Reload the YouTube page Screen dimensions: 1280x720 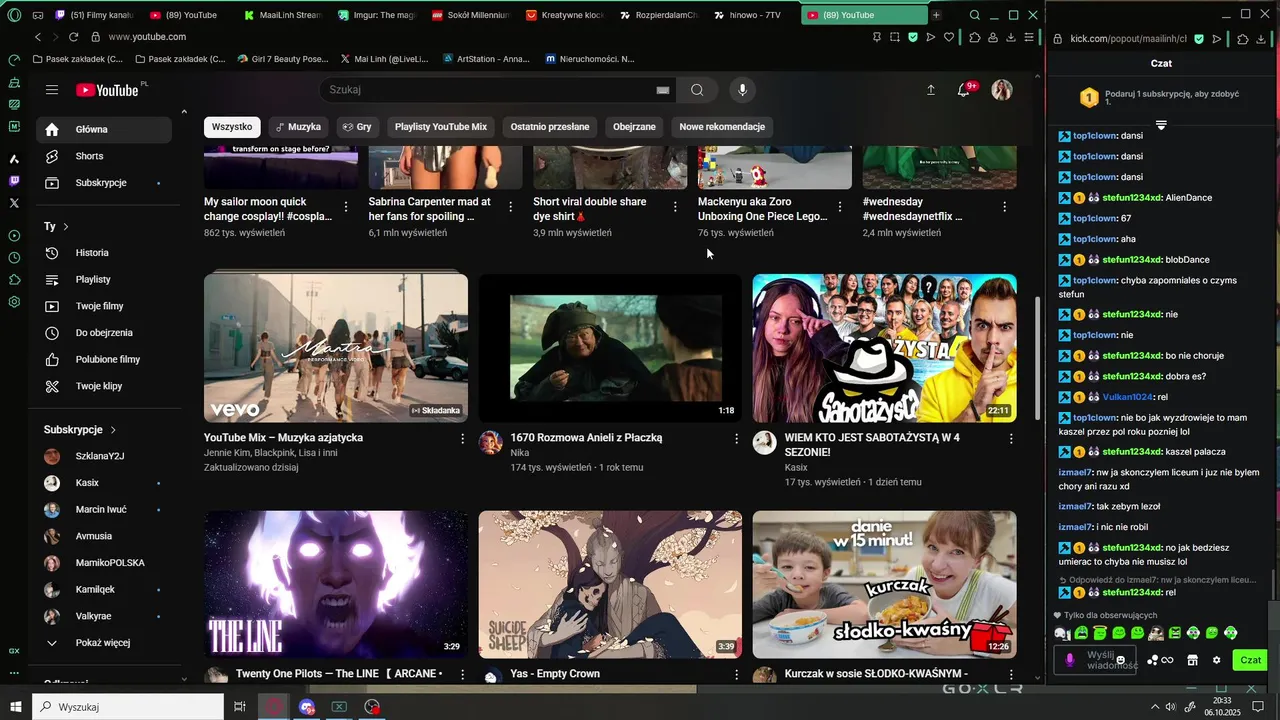(x=74, y=37)
